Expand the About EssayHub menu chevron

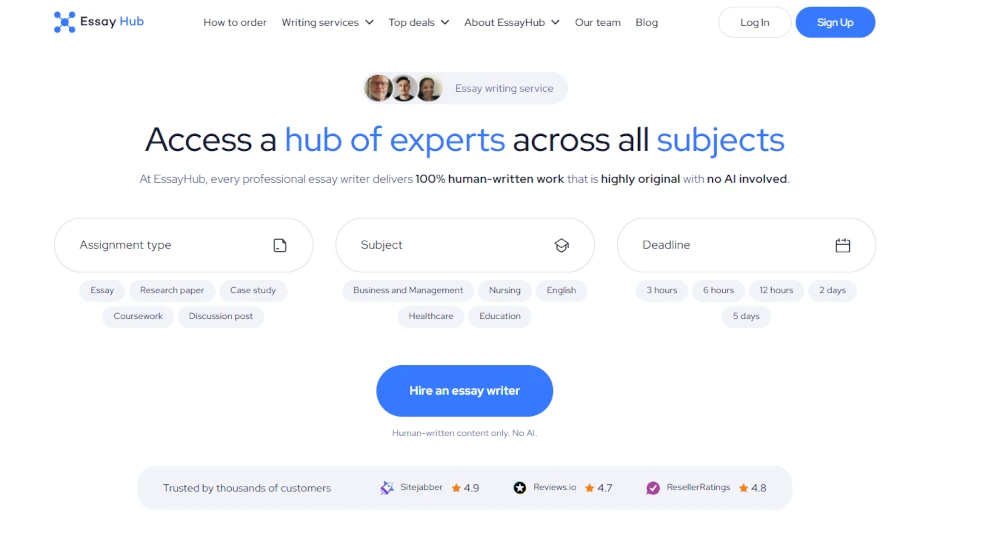click(555, 22)
